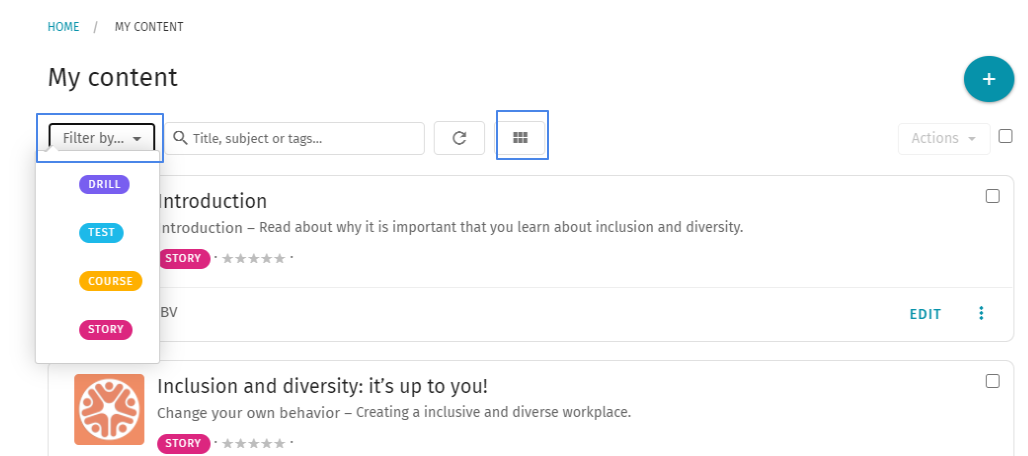Check the Introduction card checkbox

[993, 197]
